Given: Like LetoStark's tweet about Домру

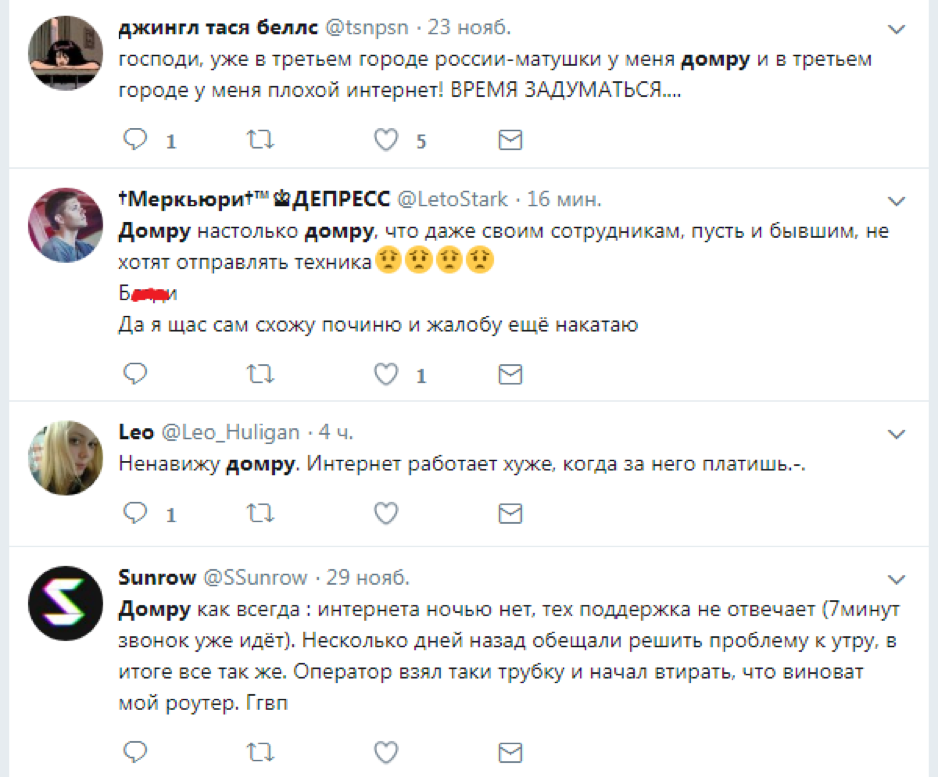Looking at the screenshot, I should [386, 374].
